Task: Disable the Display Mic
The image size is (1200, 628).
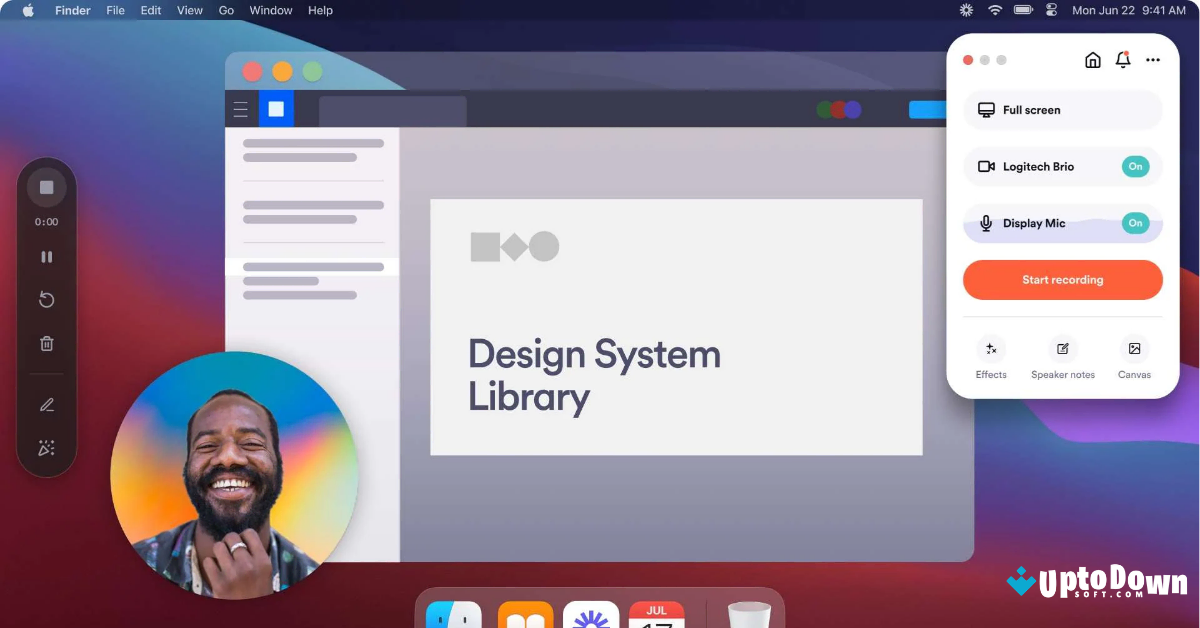Action: 1136,223
